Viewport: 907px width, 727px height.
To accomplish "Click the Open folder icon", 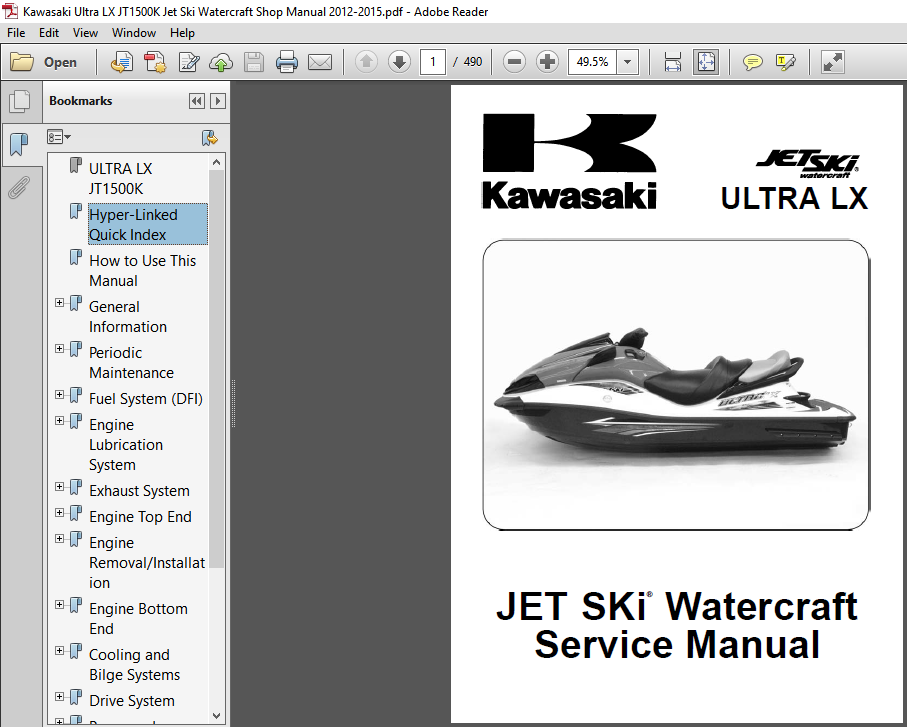I will [22, 62].
